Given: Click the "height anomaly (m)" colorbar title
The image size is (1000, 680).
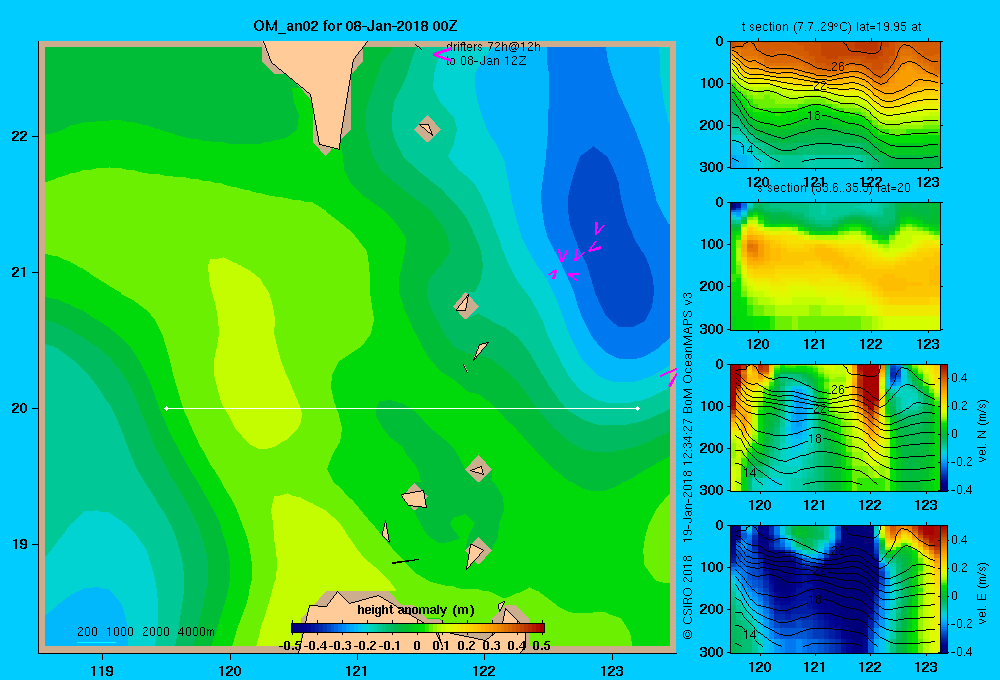Looking at the screenshot, I should [416, 610].
